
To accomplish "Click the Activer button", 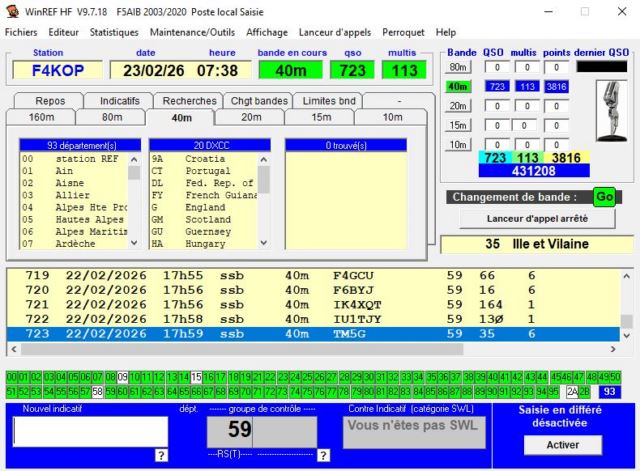I will [562, 444].
